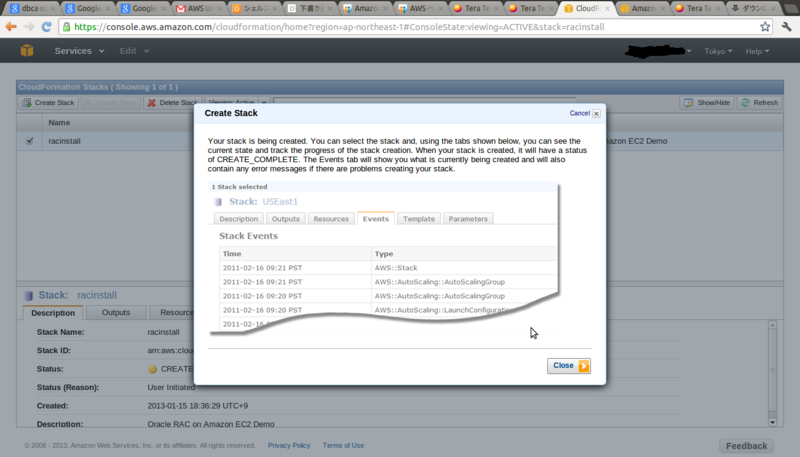This screenshot has width=800, height=457.
Task: Open the Tokyo region dropdown
Action: pyautogui.click(x=718, y=51)
